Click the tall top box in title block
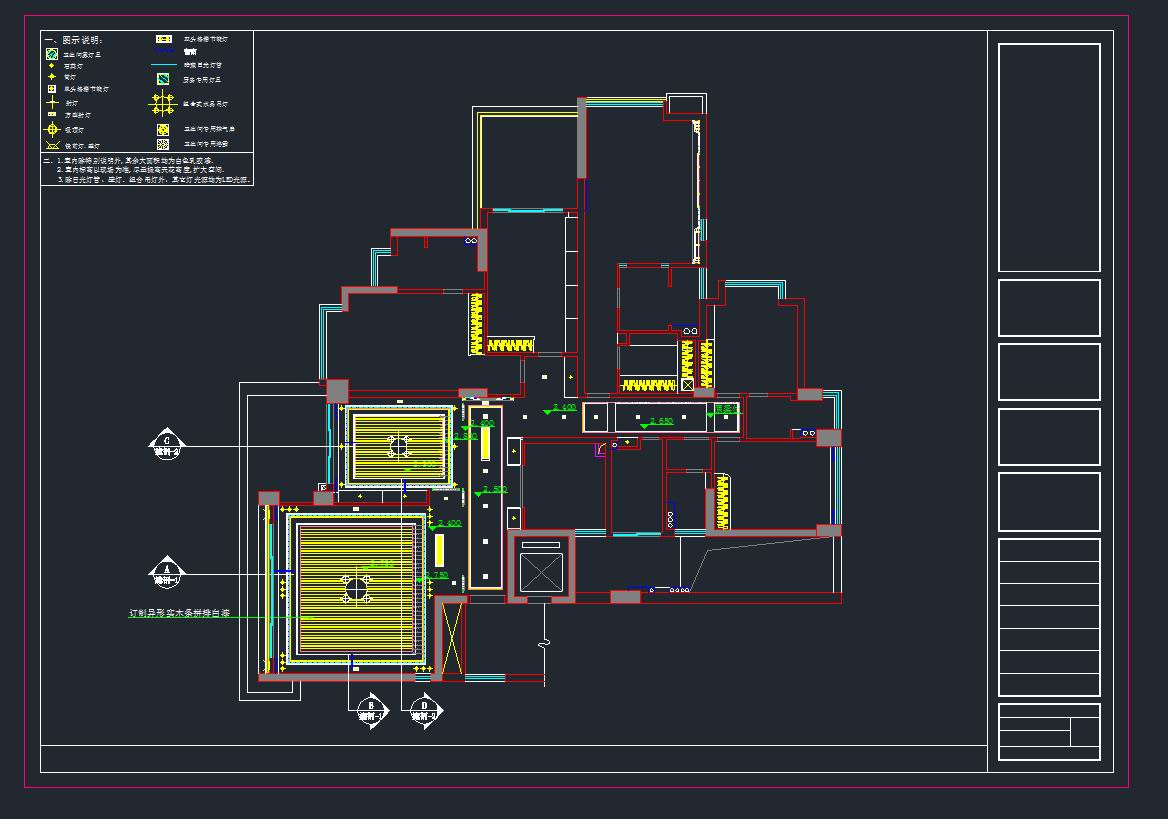The height and width of the screenshot is (819, 1168). (x=1048, y=157)
